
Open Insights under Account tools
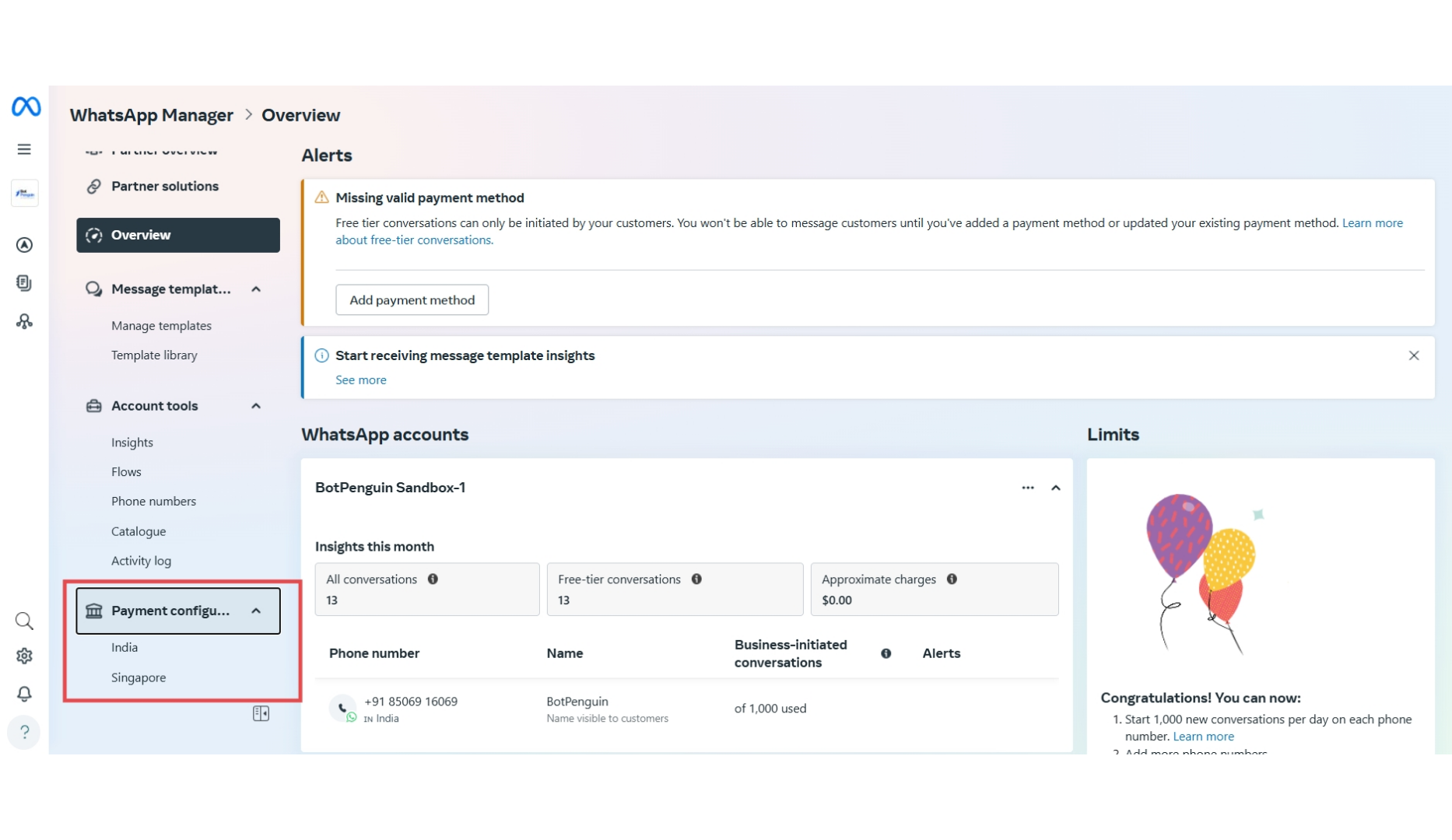pyautogui.click(x=132, y=442)
